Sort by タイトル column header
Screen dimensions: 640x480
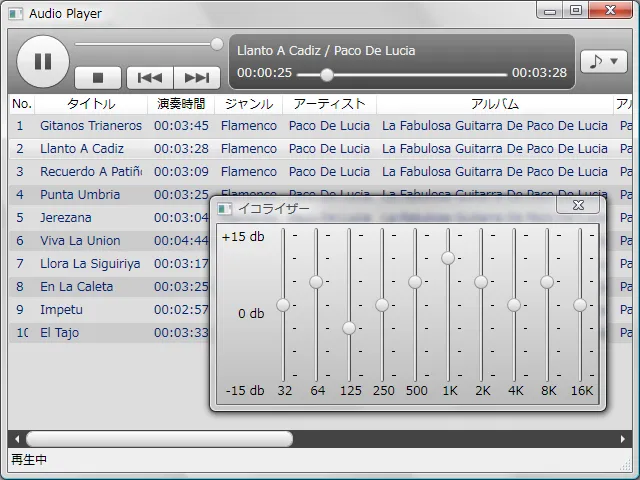tap(91, 104)
